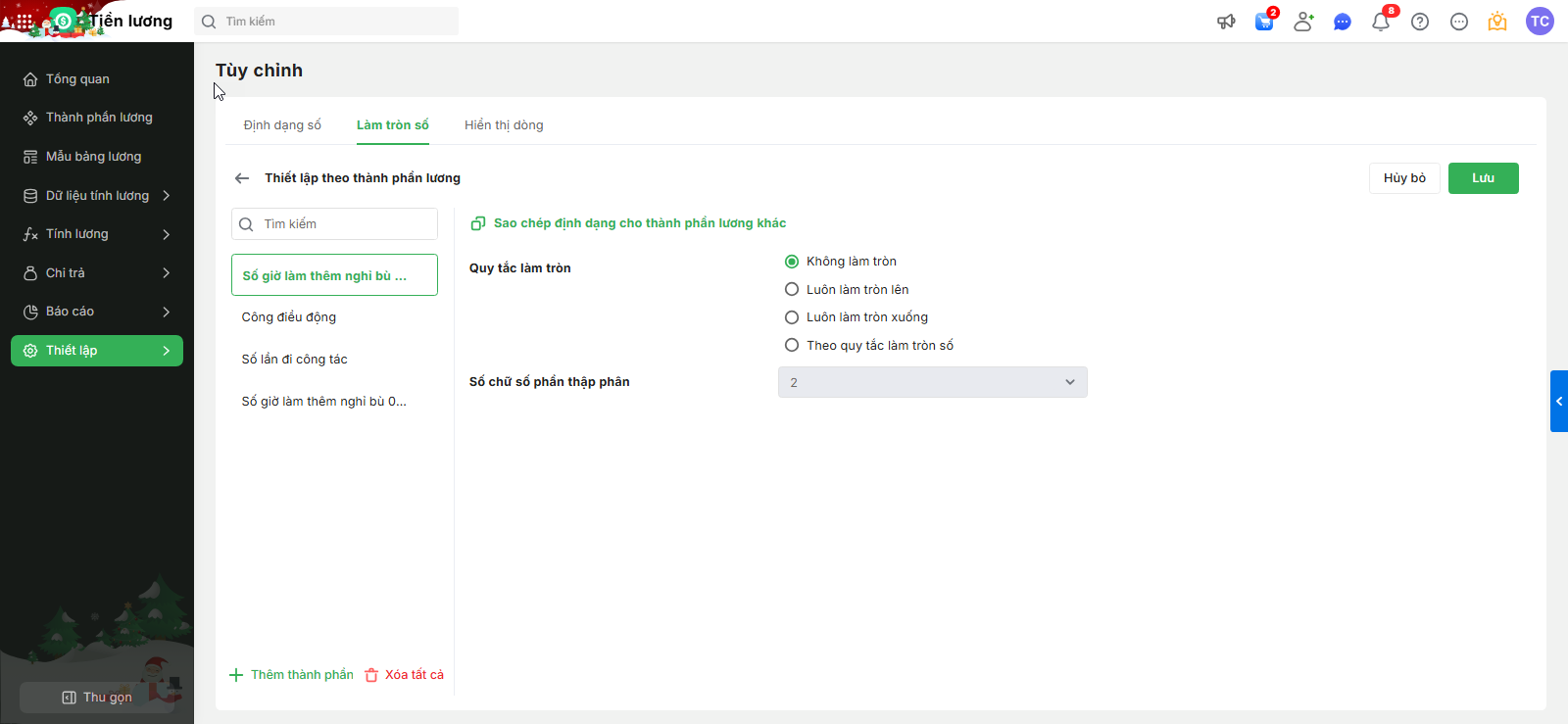Switch to the Định dạng số tab

(x=282, y=125)
